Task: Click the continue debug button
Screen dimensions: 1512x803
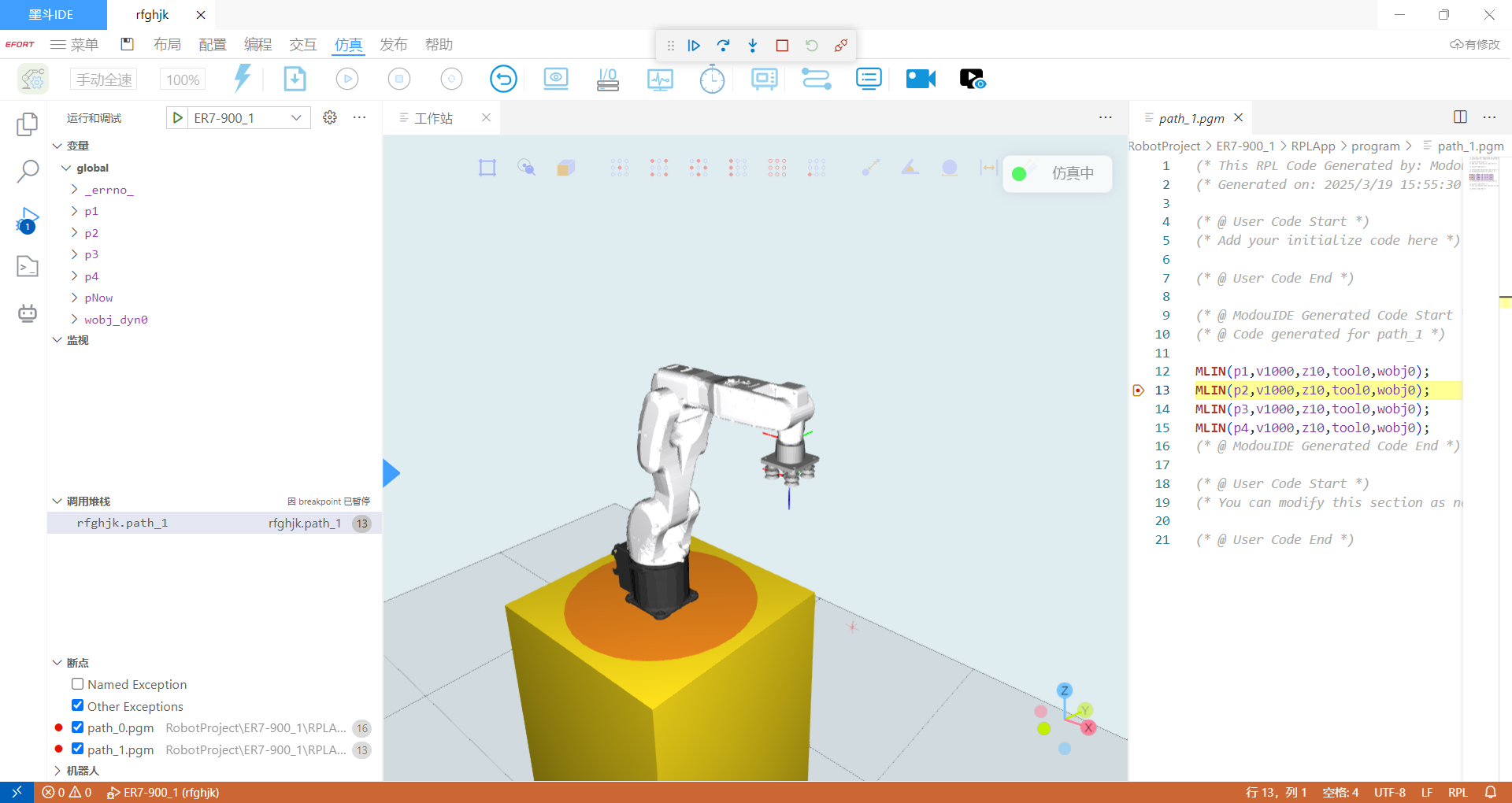Action: click(694, 46)
